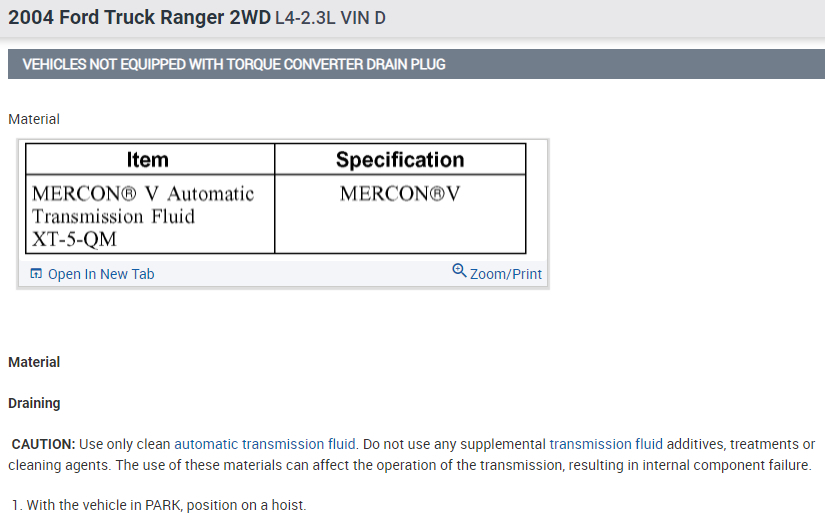This screenshot has height=527, width=825.
Task: Click the Zoom/Print magnifier icon
Action: [x=459, y=270]
